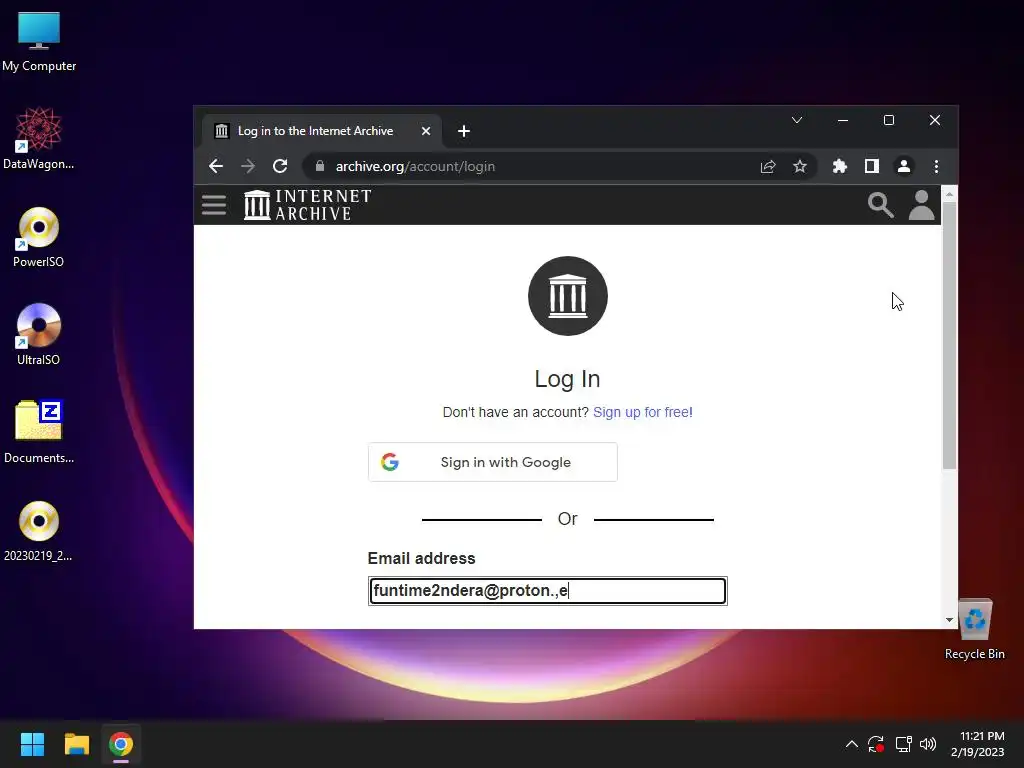Viewport: 1024px width, 768px height.
Task: Show hidden tray icons chevron
Action: (x=852, y=744)
